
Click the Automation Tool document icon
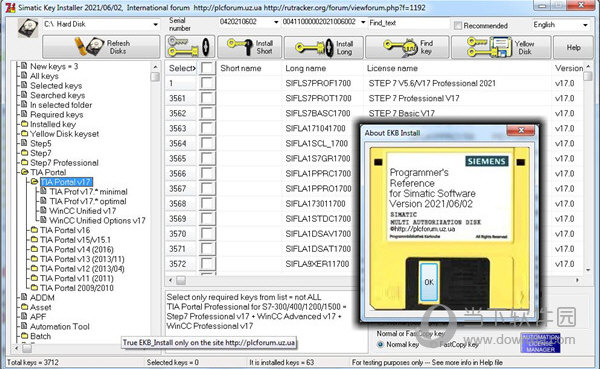tap(24, 326)
